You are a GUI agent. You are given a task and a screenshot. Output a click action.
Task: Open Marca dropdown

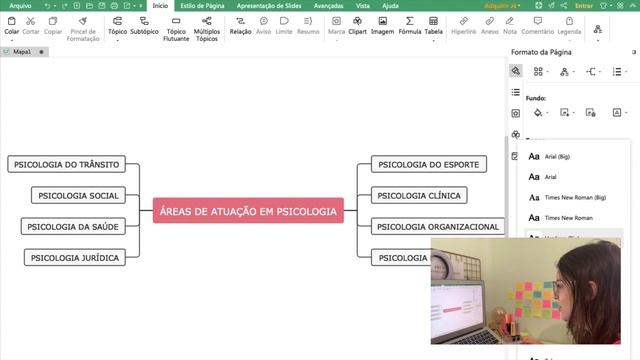[x=336, y=40]
